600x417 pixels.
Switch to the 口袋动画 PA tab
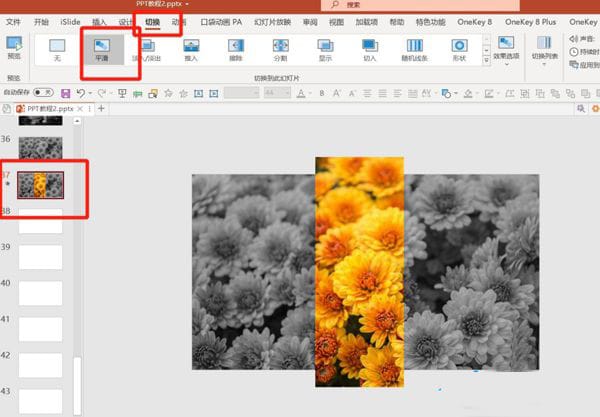pyautogui.click(x=221, y=22)
